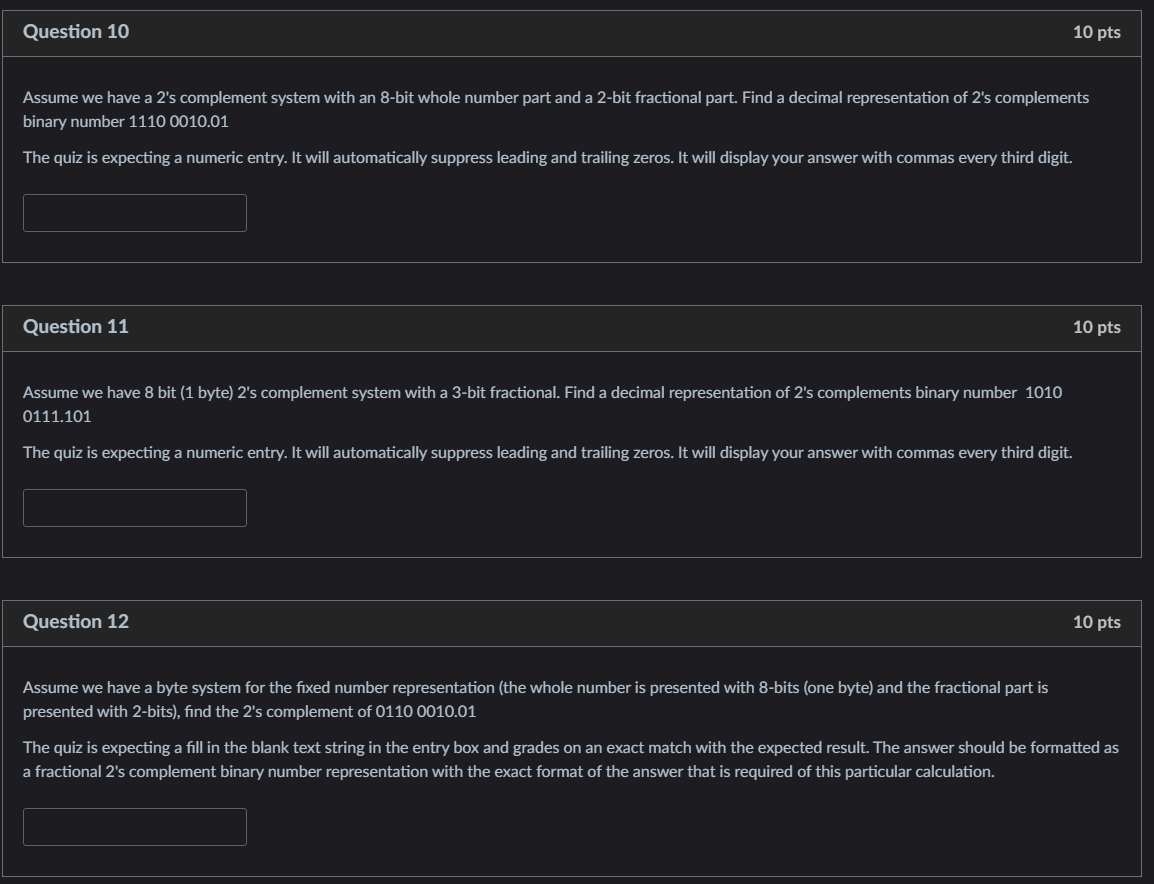Click the 10 pts label on Question 10
1154x884 pixels.
1097,32
